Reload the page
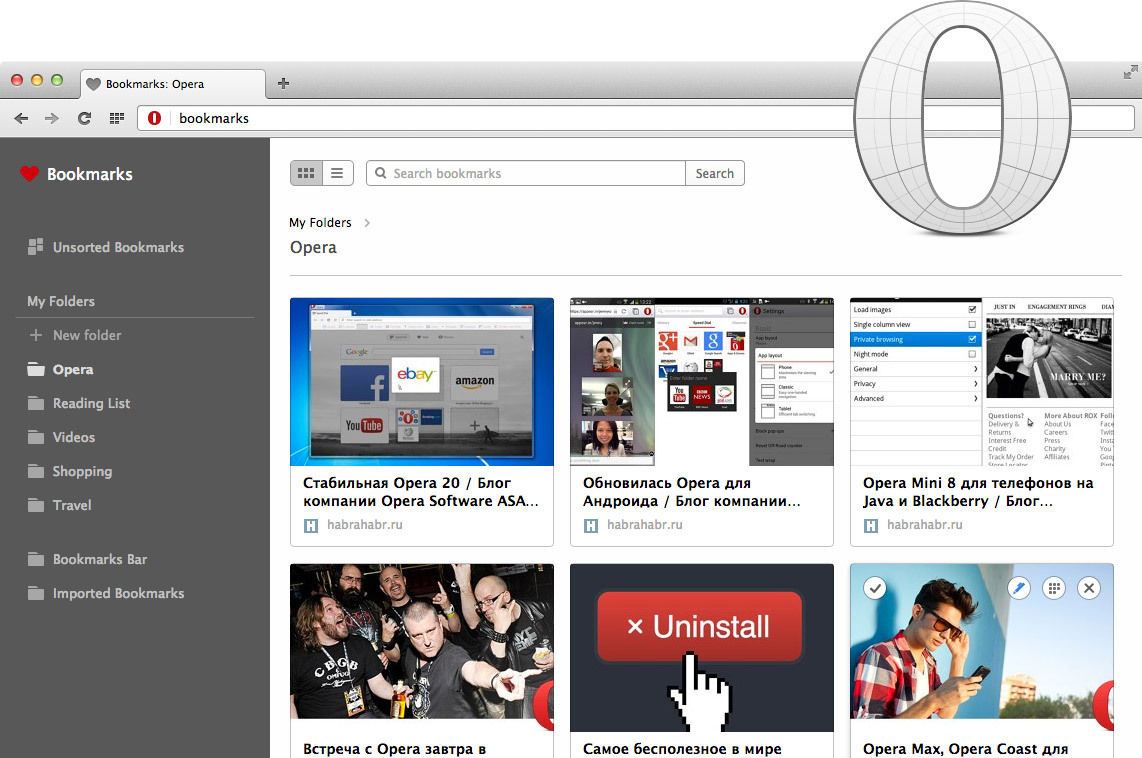The image size is (1142, 758). [x=84, y=118]
